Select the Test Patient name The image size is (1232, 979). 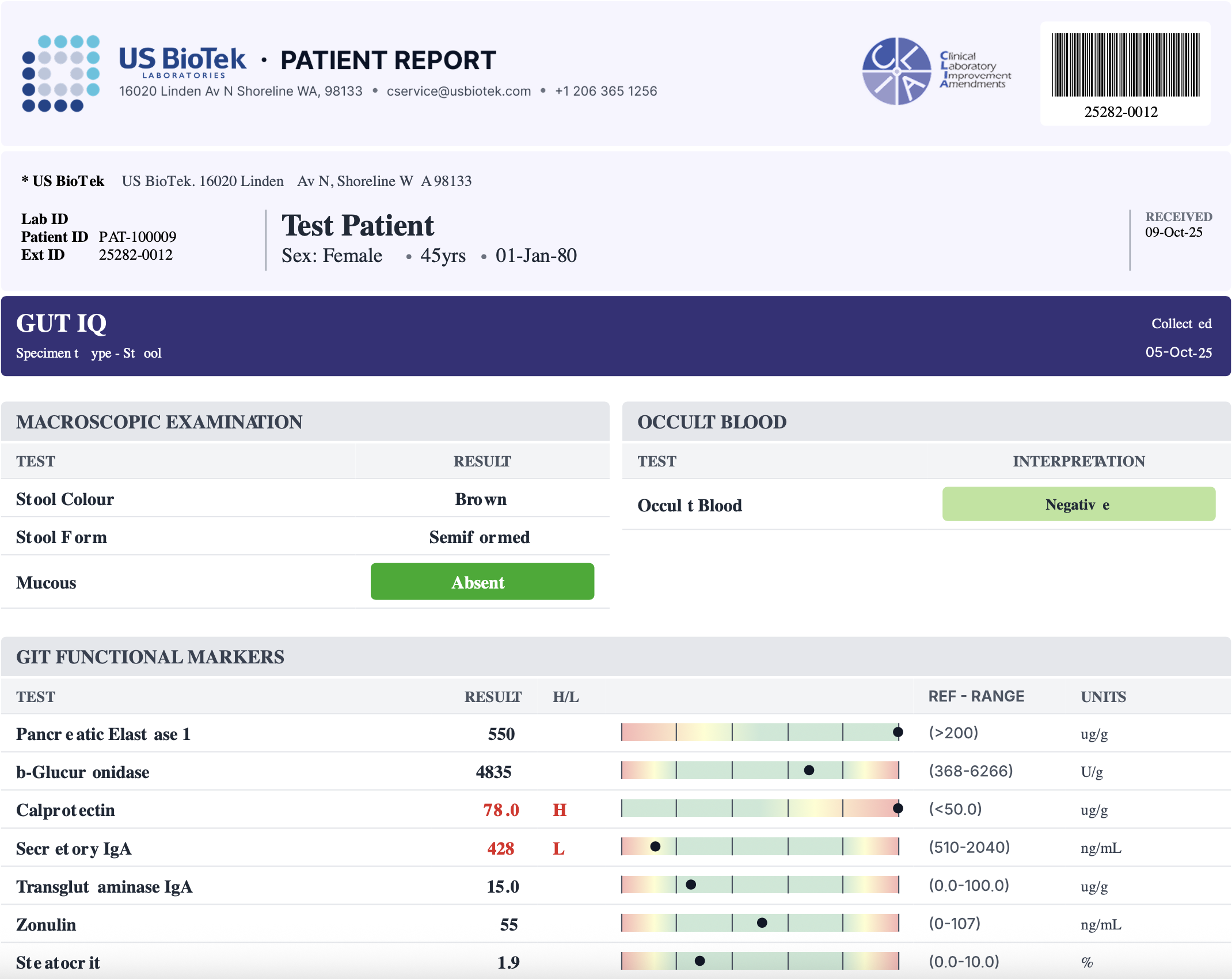(358, 226)
